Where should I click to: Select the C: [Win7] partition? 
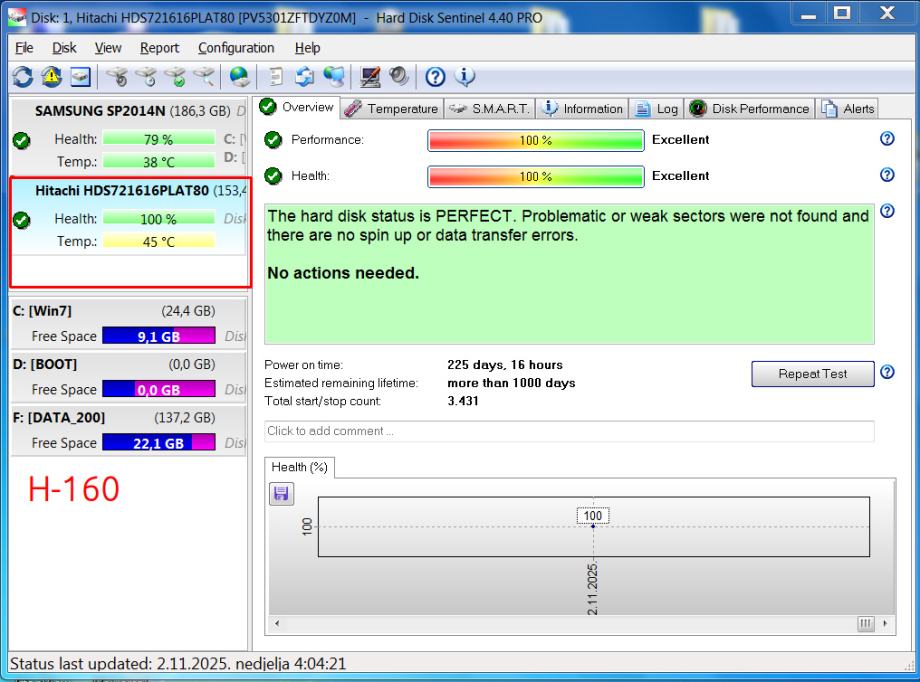click(x=128, y=323)
